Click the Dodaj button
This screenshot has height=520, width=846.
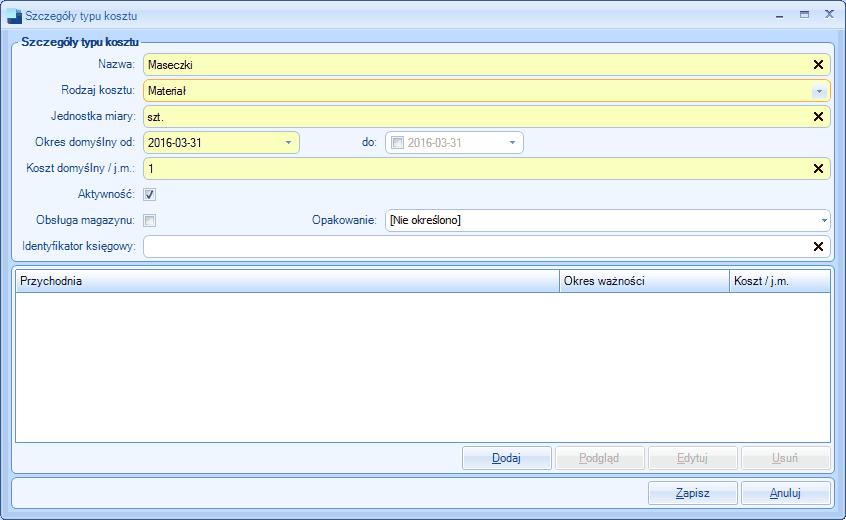pos(507,458)
